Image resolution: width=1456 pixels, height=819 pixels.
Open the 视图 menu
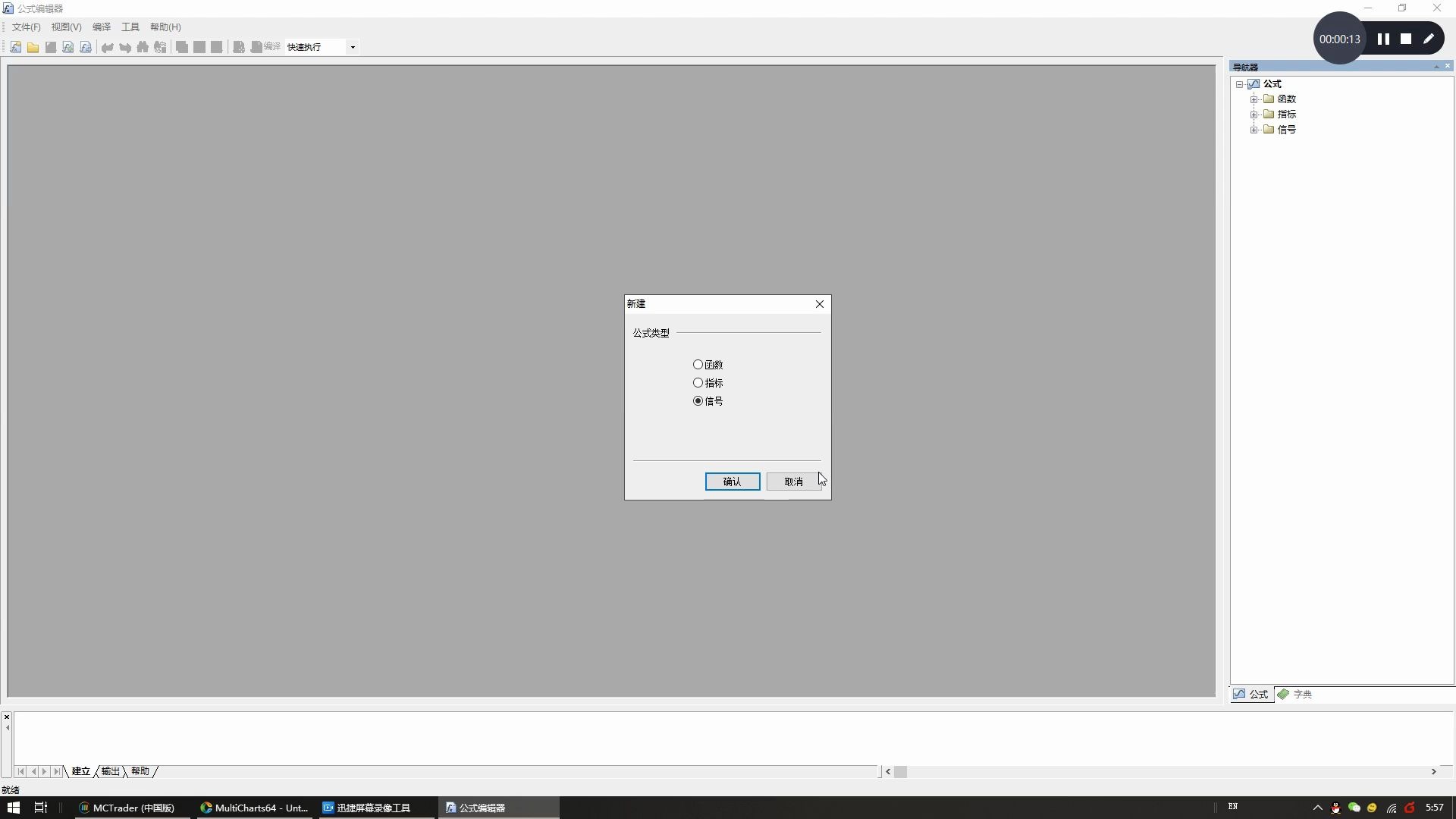[63, 26]
